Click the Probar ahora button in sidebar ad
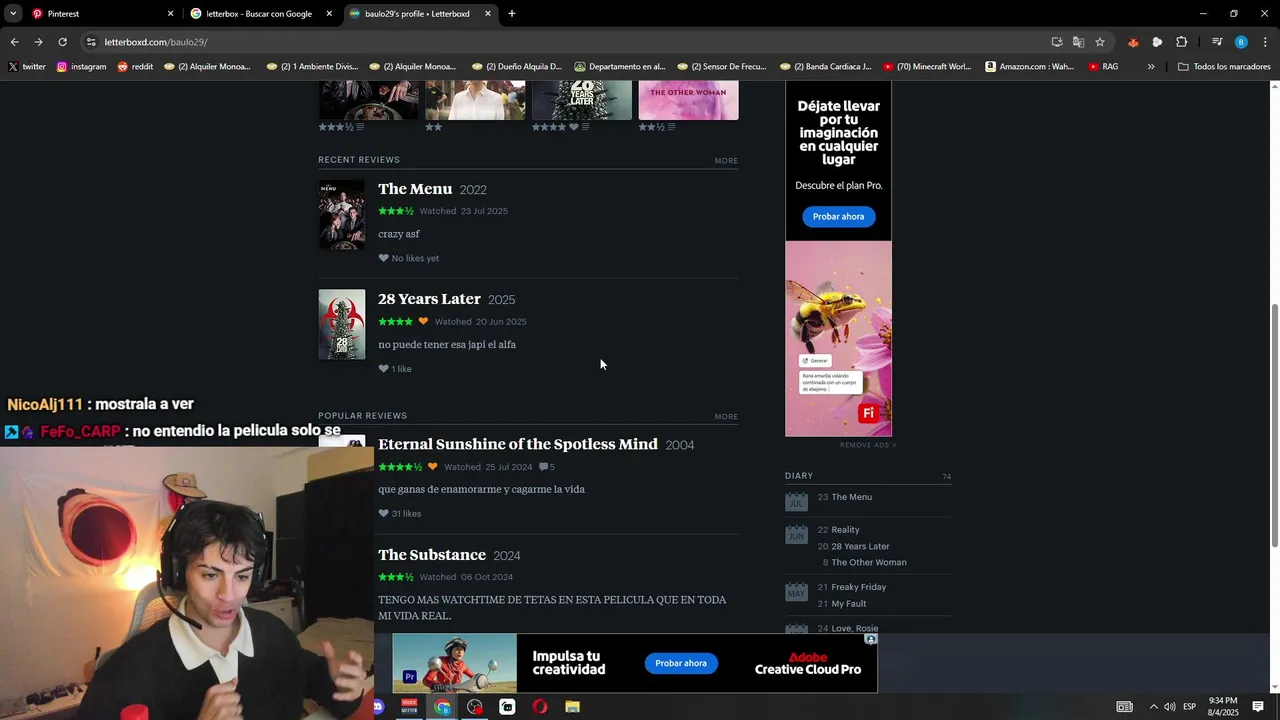 838,217
